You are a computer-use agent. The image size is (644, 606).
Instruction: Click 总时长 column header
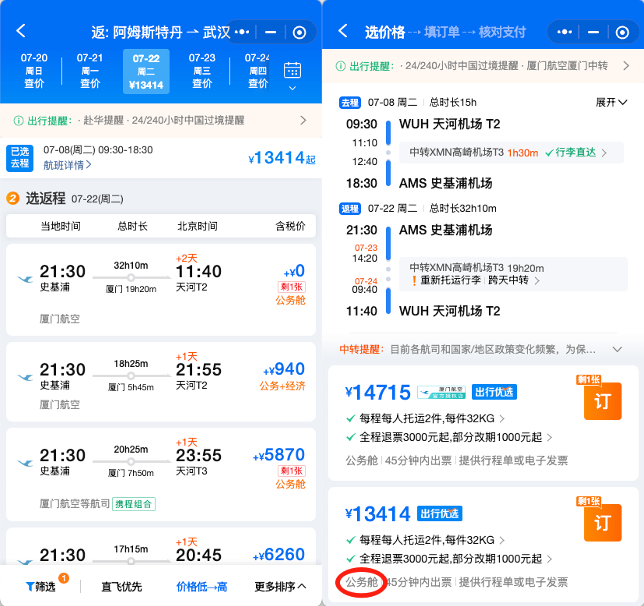click(132, 226)
